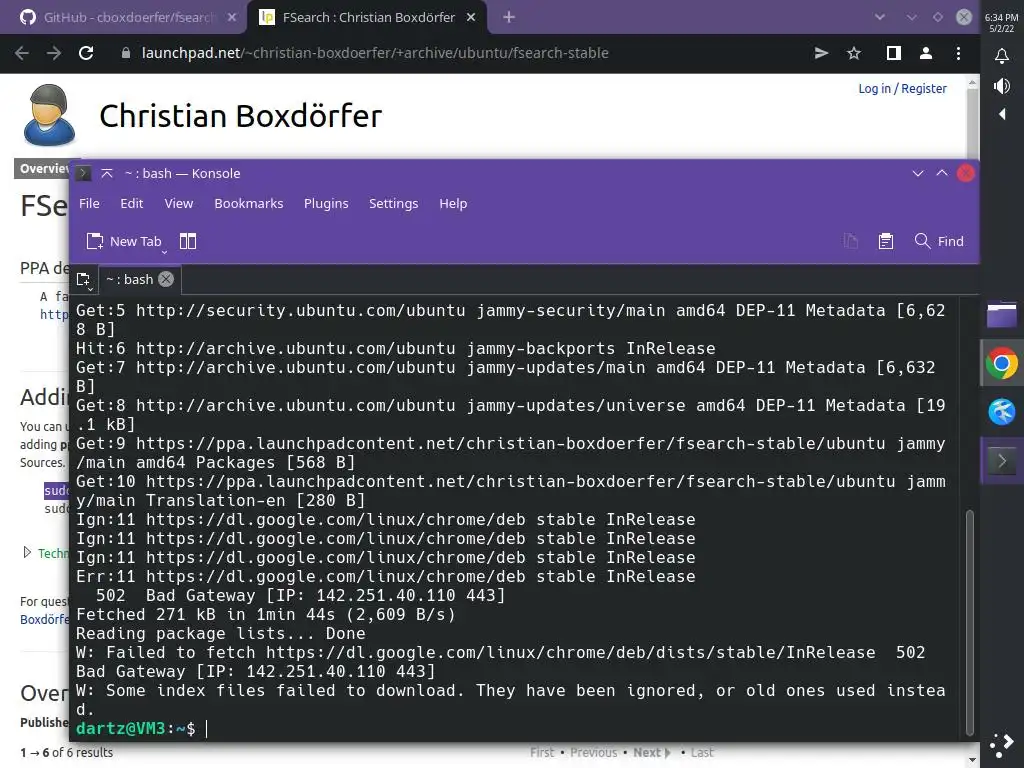Open Konsole Edit menu
1024x768 pixels.
131,203
